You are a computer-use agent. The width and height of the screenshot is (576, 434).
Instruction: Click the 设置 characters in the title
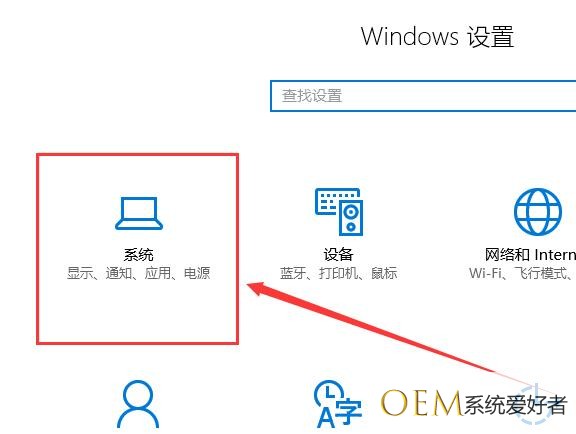click(490, 36)
